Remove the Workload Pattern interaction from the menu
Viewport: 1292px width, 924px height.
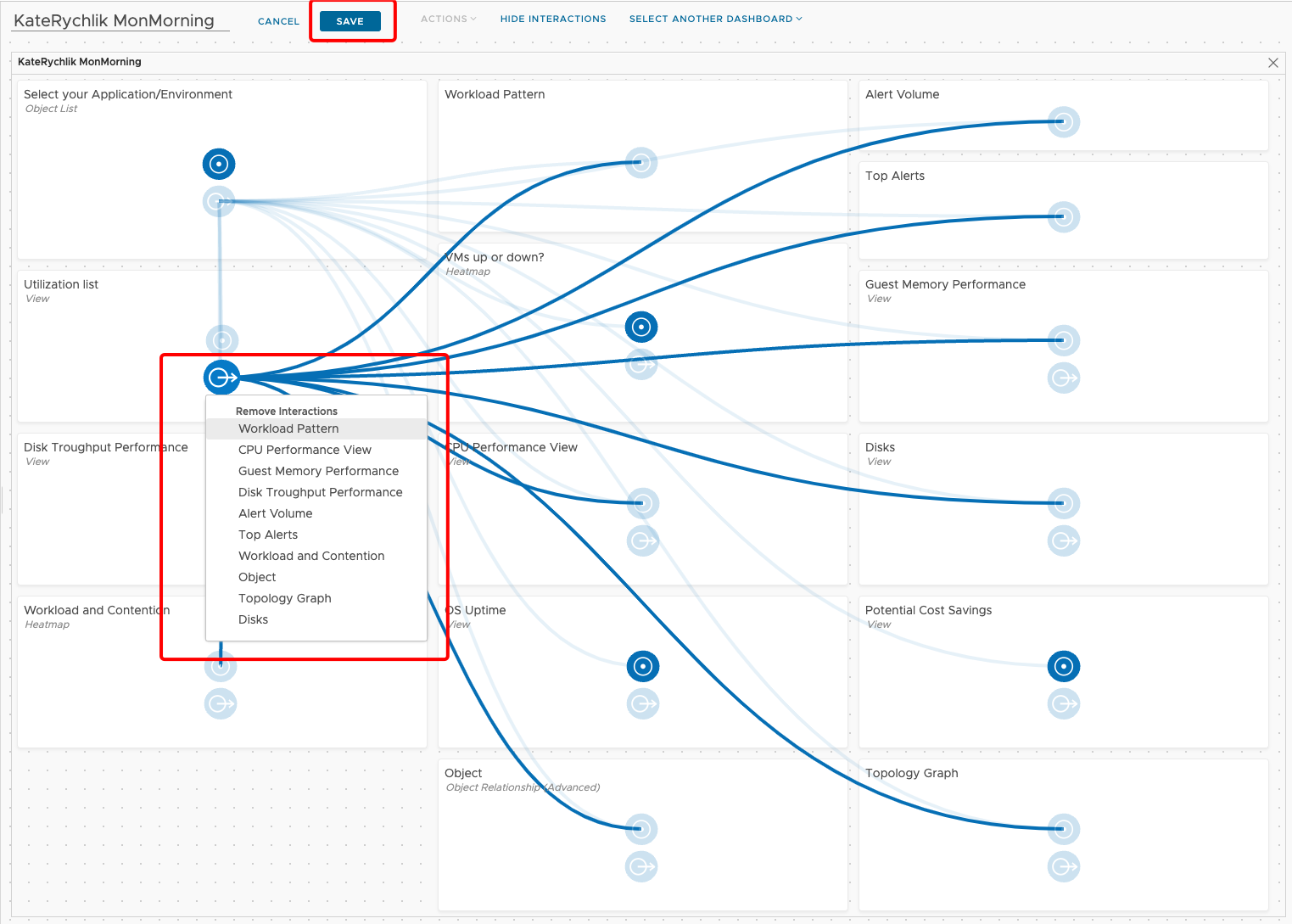(x=288, y=428)
